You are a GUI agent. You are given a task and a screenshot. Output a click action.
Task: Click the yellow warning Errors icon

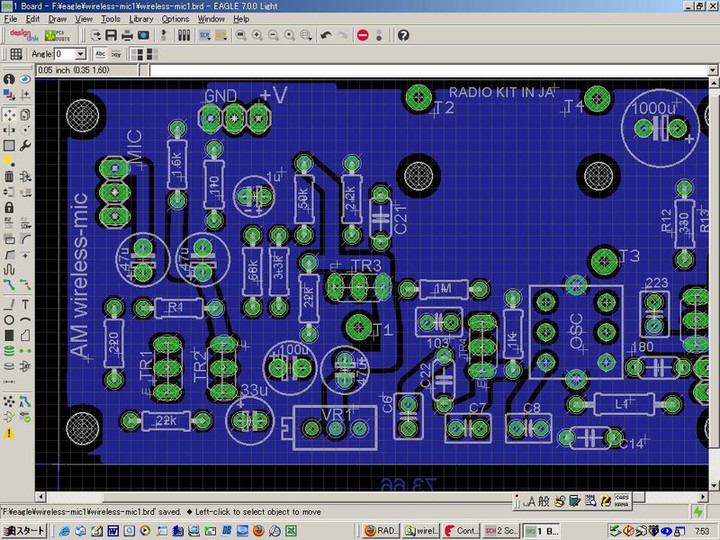[9, 433]
